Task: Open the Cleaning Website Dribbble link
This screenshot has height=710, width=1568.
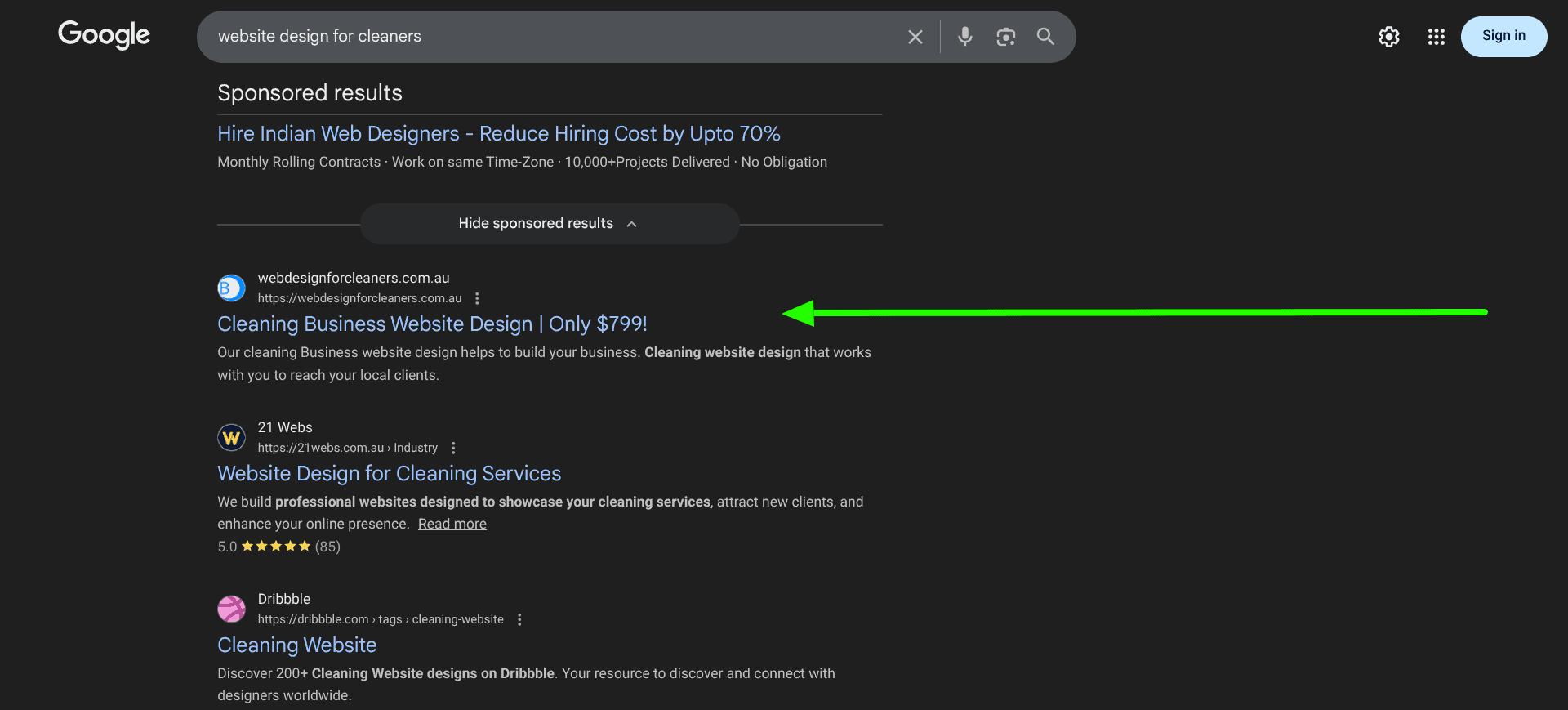Action: coord(297,645)
